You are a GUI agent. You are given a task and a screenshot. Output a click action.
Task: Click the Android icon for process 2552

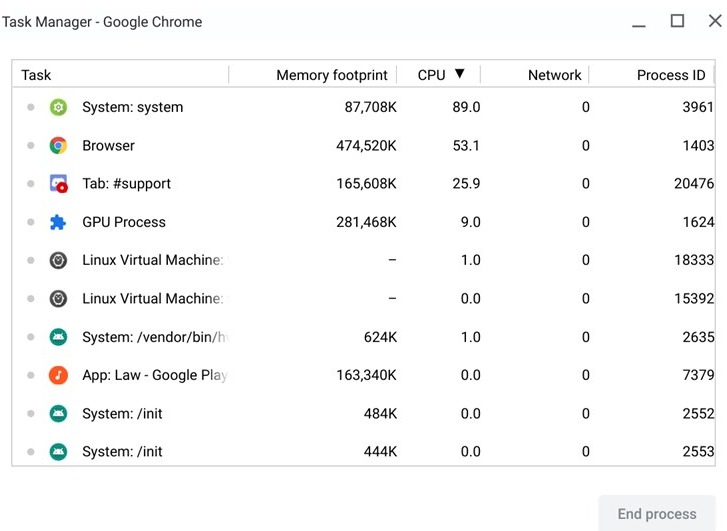click(x=58, y=413)
